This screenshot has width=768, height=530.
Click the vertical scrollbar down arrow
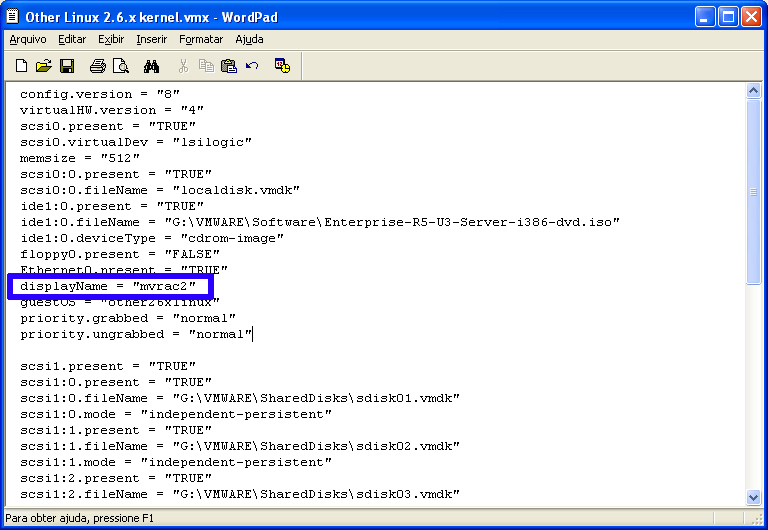[x=754, y=497]
